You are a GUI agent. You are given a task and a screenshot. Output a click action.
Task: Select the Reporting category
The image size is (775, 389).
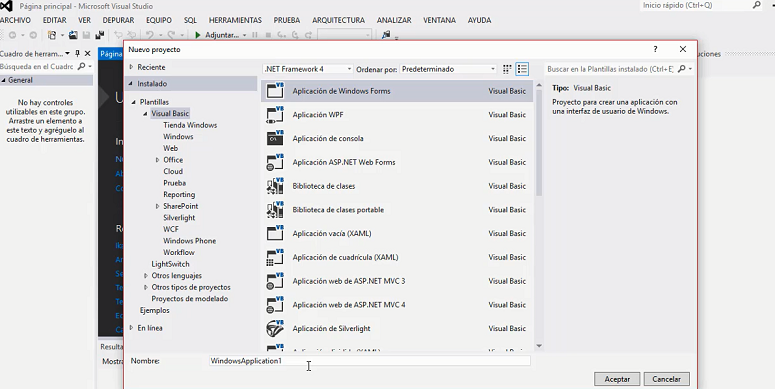click(179, 195)
